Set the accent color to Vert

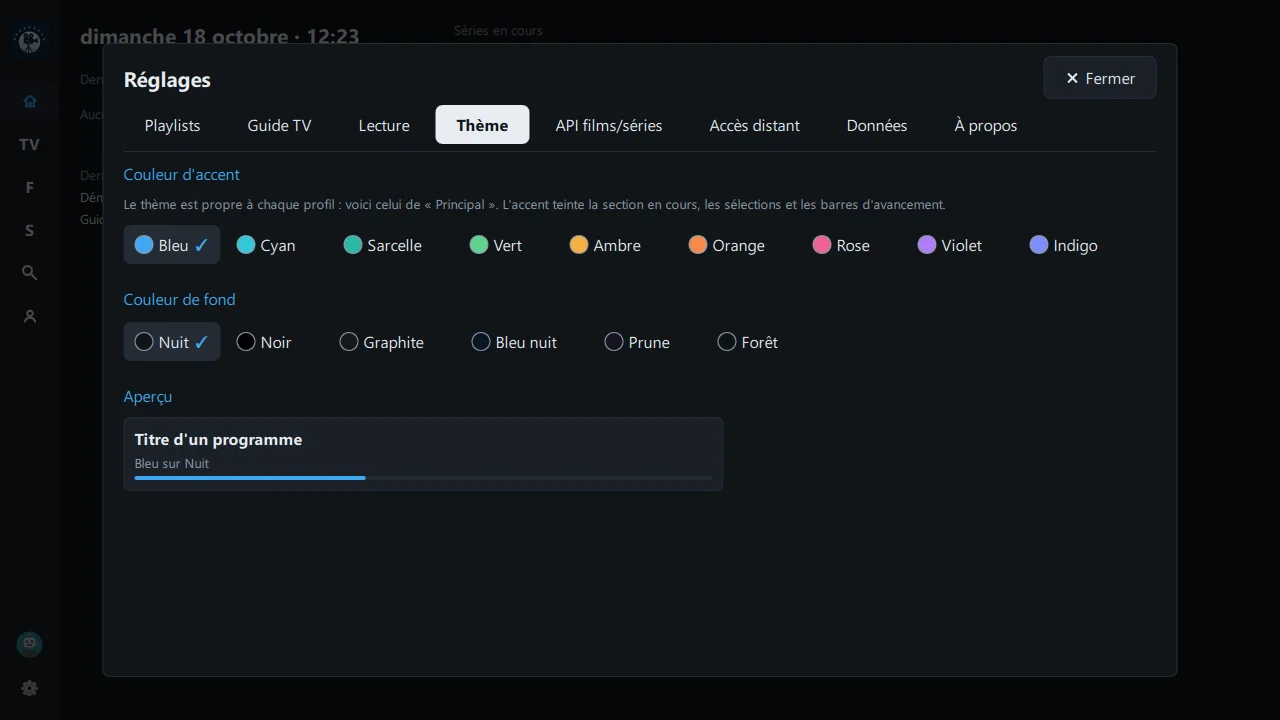tap(496, 245)
